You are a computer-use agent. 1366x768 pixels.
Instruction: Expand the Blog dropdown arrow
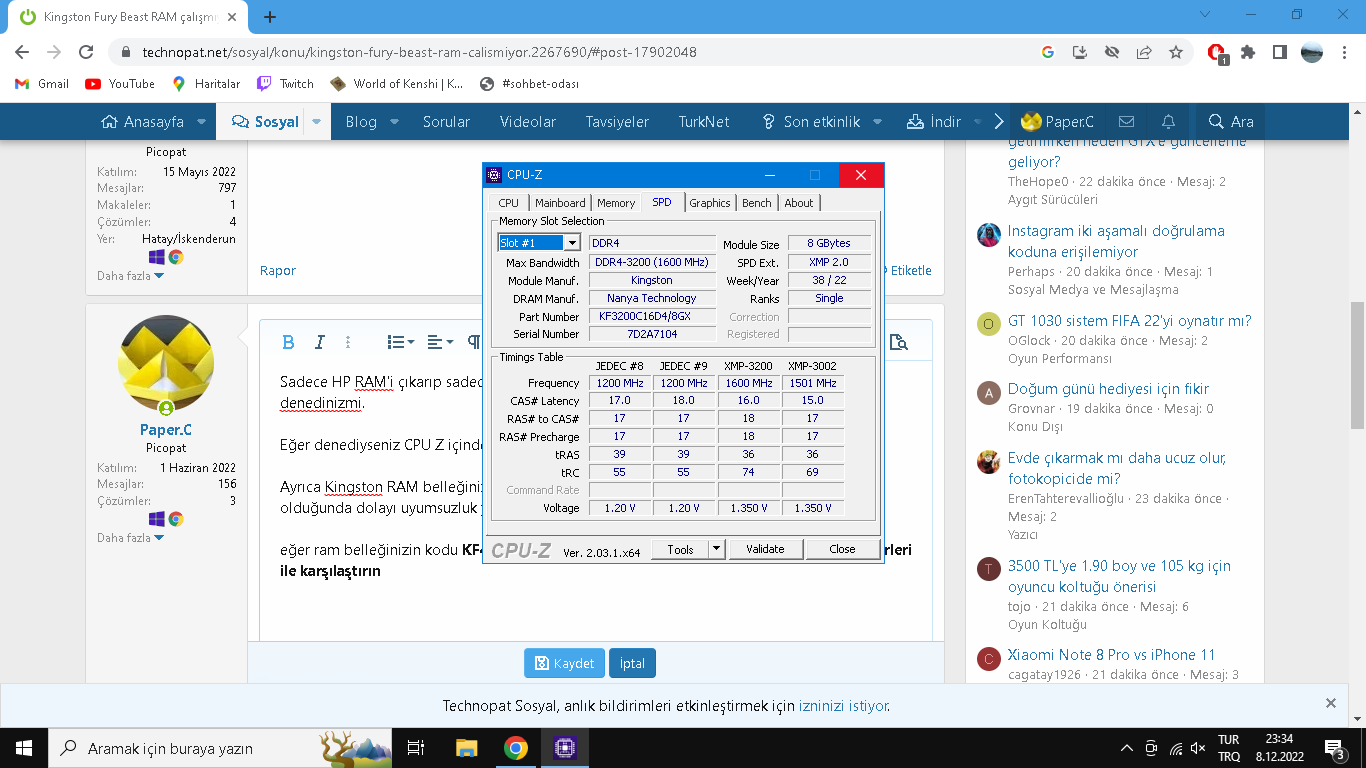[x=394, y=122]
